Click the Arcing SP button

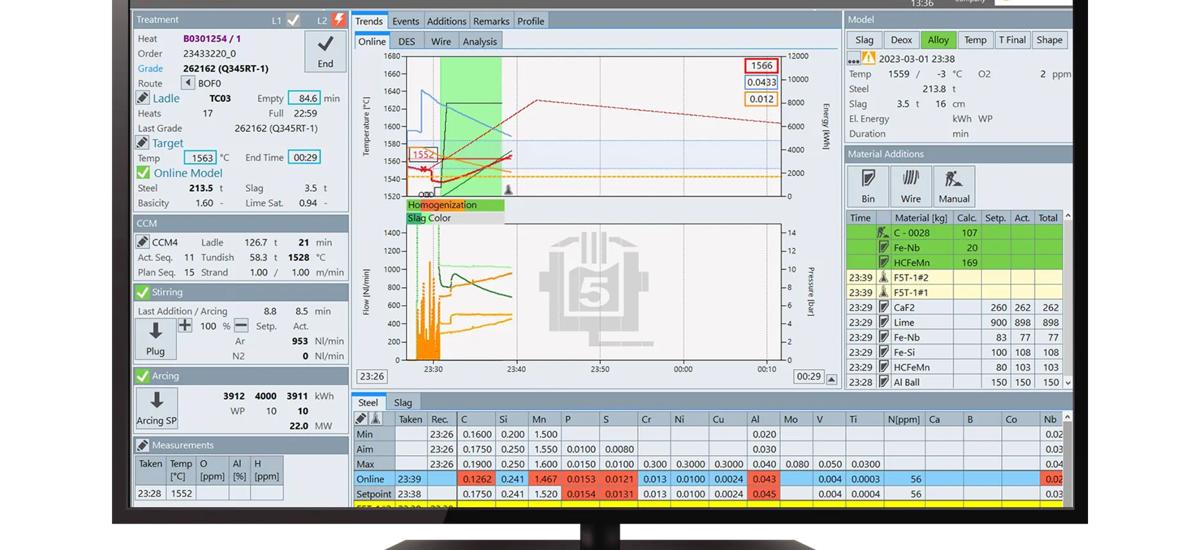point(156,408)
